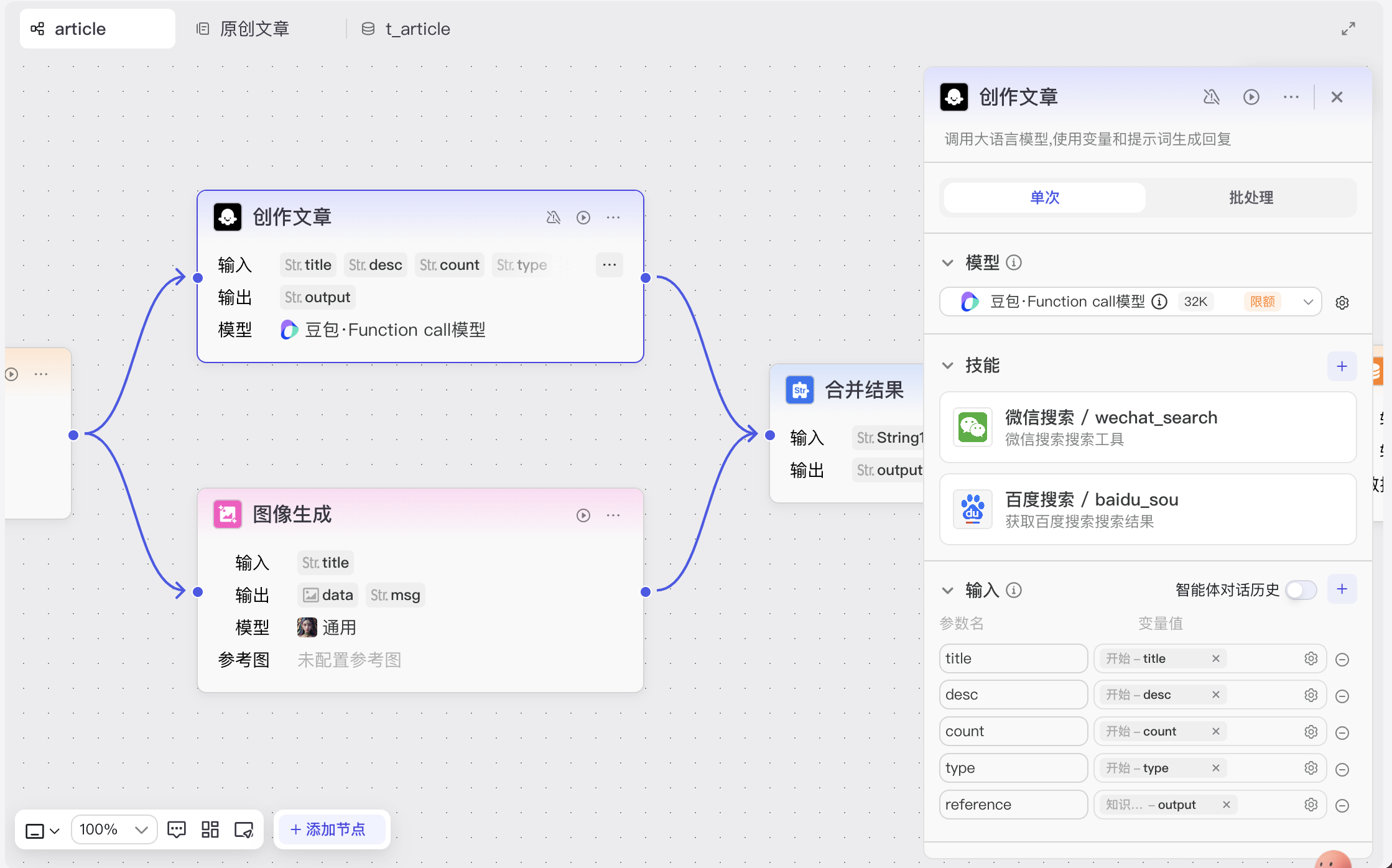This screenshot has width=1392, height=868.
Task: Run the 创作文章 node from the side panel
Action: pos(1251,97)
